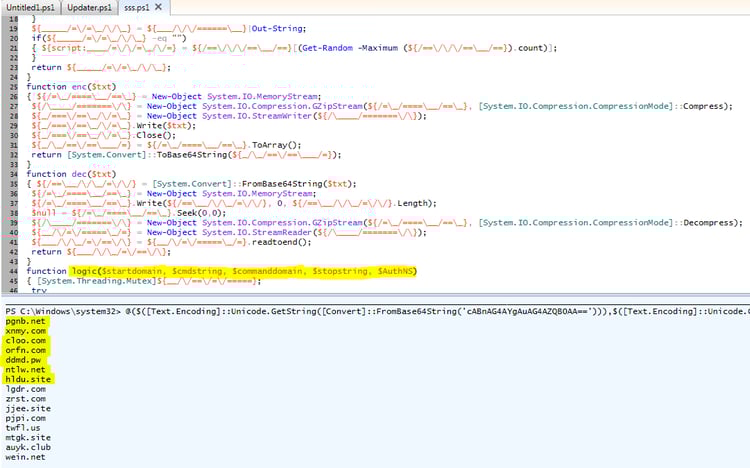Click output domain zrst.com
The image size is (750, 468).
tap(26, 399)
